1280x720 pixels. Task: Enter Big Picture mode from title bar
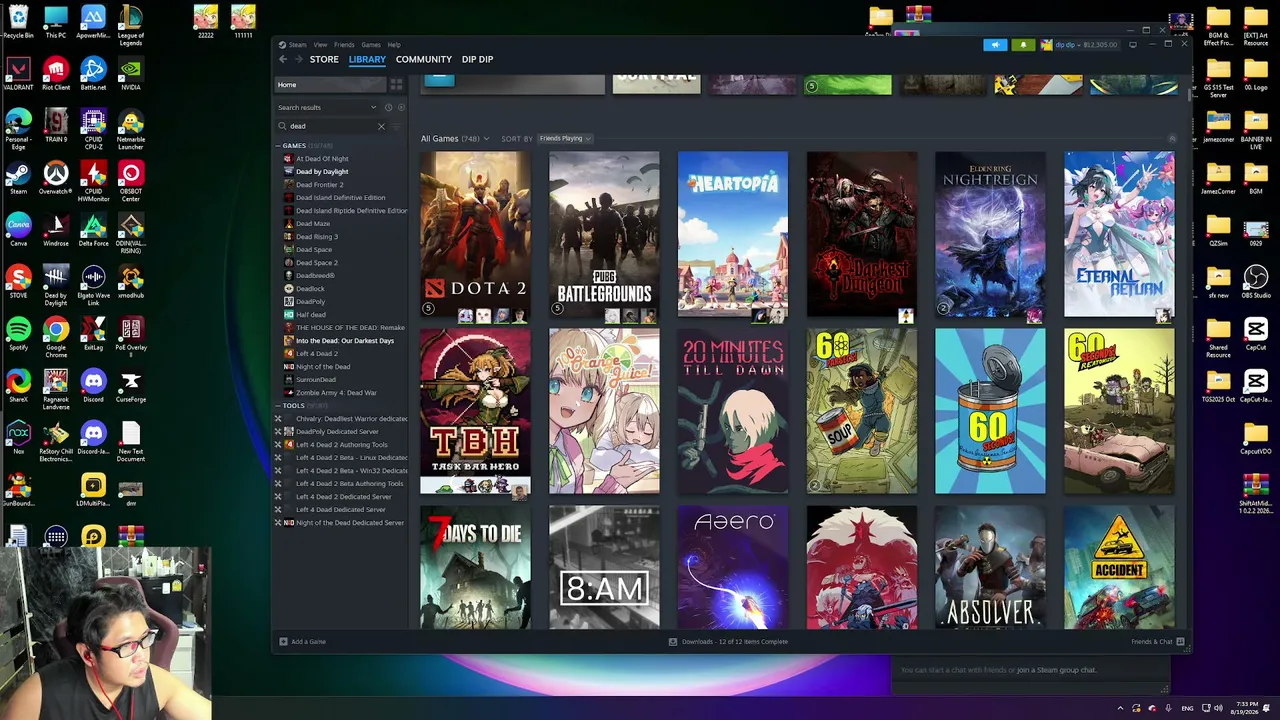pos(1132,45)
